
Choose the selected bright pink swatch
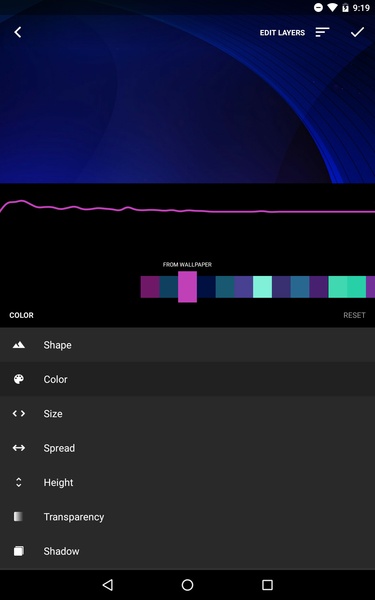(188, 287)
